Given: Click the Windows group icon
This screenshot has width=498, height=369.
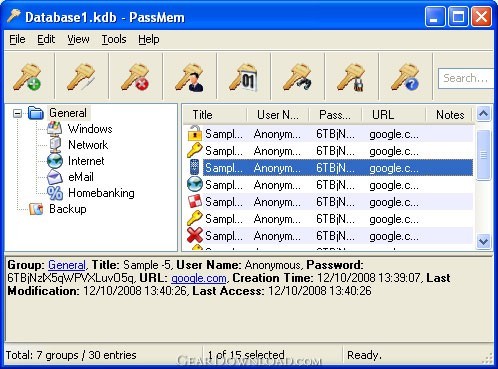Looking at the screenshot, I should pos(55,129).
